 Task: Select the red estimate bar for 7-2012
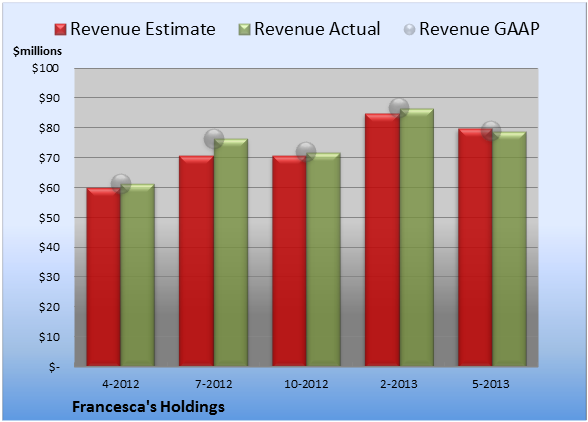[196, 261]
